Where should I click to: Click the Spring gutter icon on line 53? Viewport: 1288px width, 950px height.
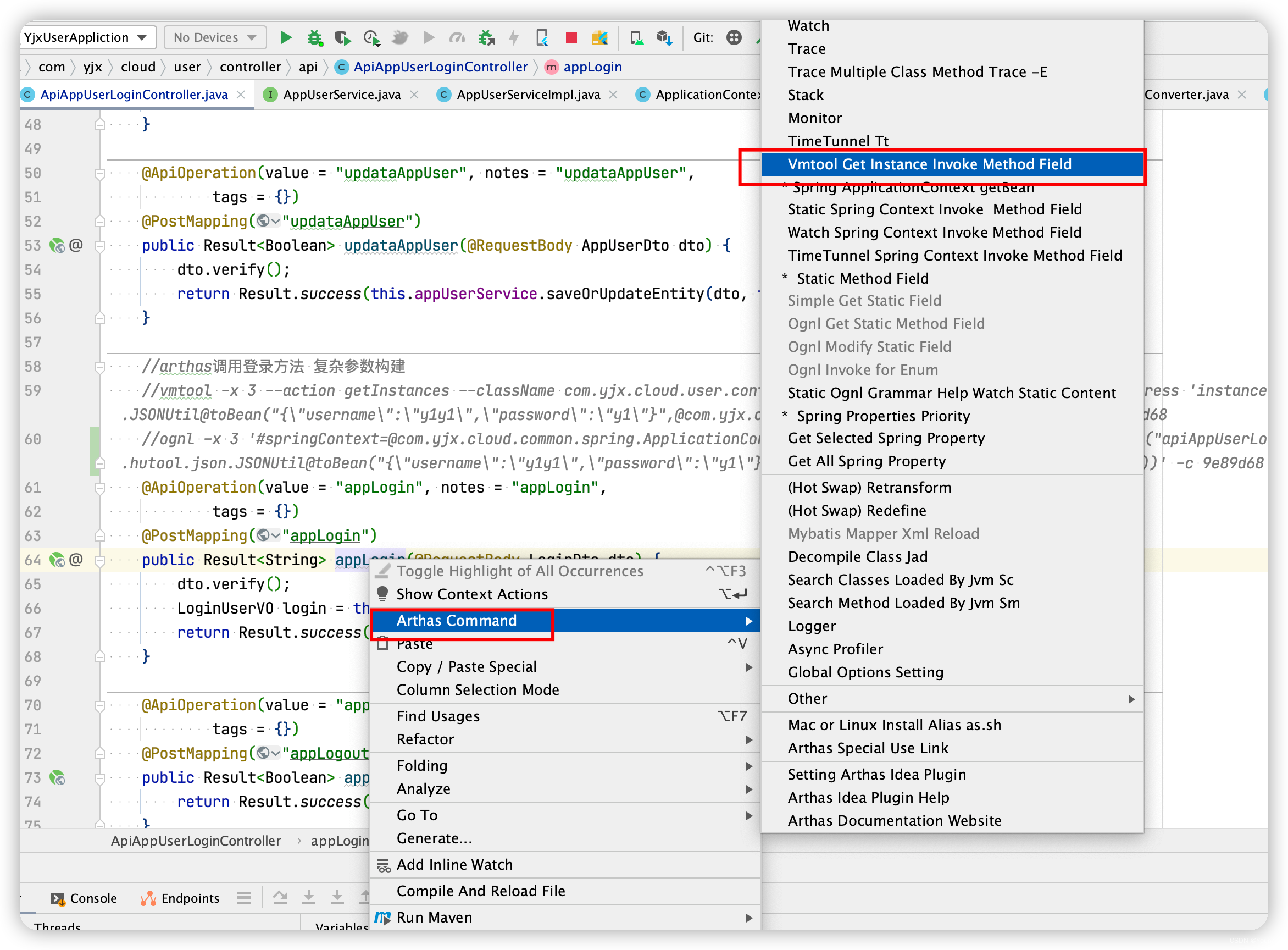(x=57, y=246)
